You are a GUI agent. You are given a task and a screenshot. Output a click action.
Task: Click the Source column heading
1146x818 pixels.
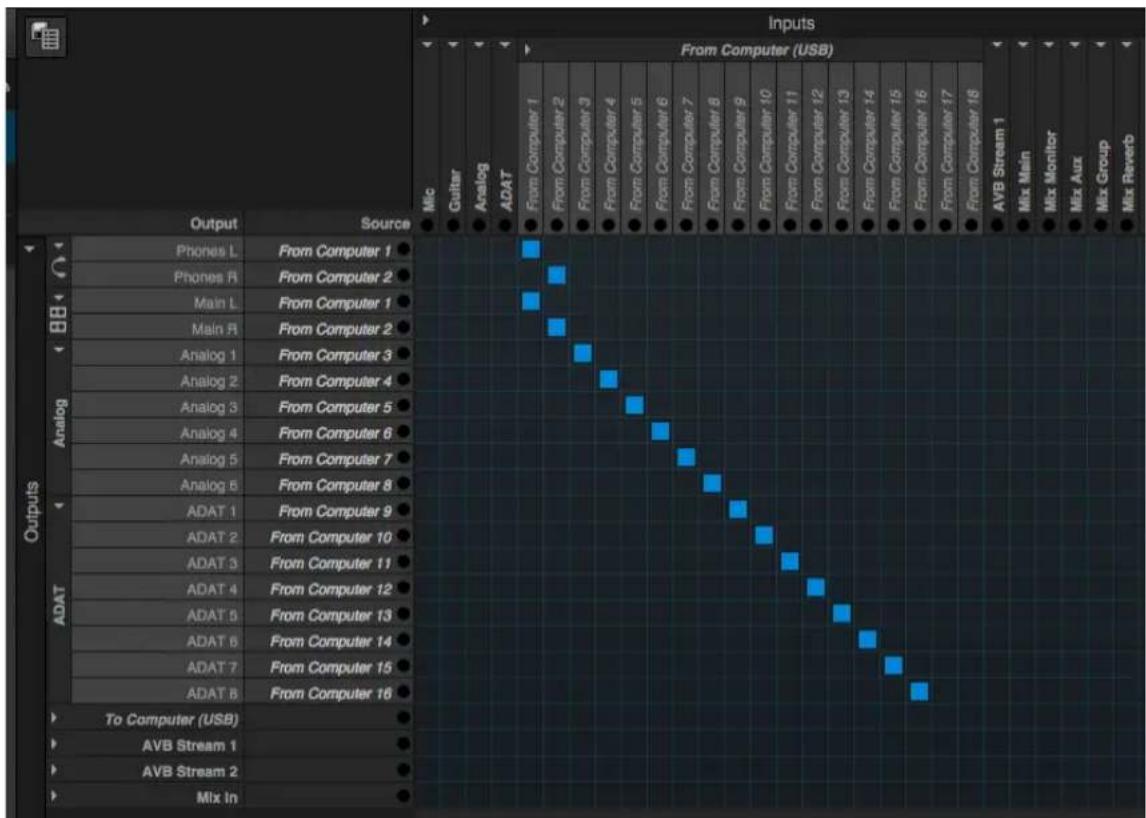(x=385, y=224)
